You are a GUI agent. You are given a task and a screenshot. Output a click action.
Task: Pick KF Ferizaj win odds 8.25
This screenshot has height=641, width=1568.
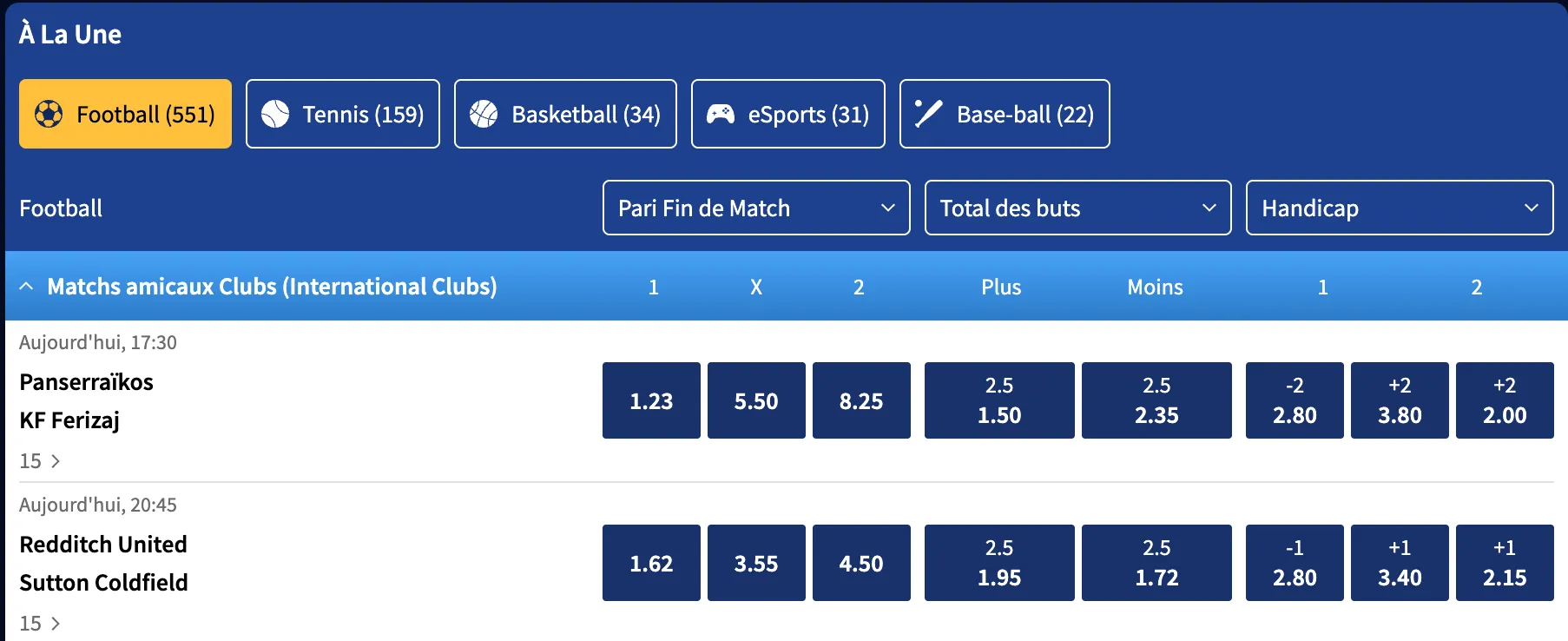pyautogui.click(x=861, y=400)
